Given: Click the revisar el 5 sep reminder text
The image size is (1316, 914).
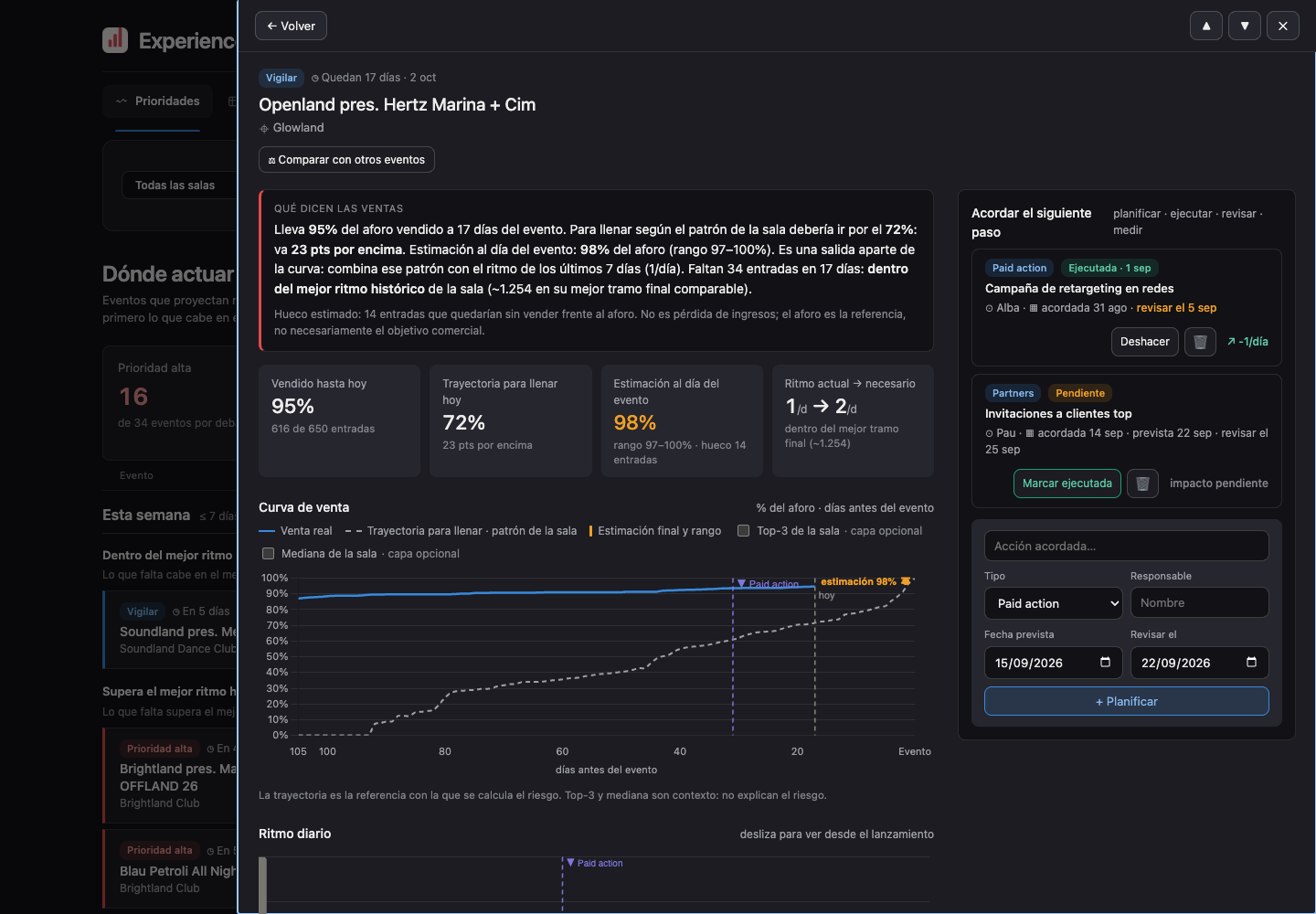Looking at the screenshot, I should [1176, 308].
